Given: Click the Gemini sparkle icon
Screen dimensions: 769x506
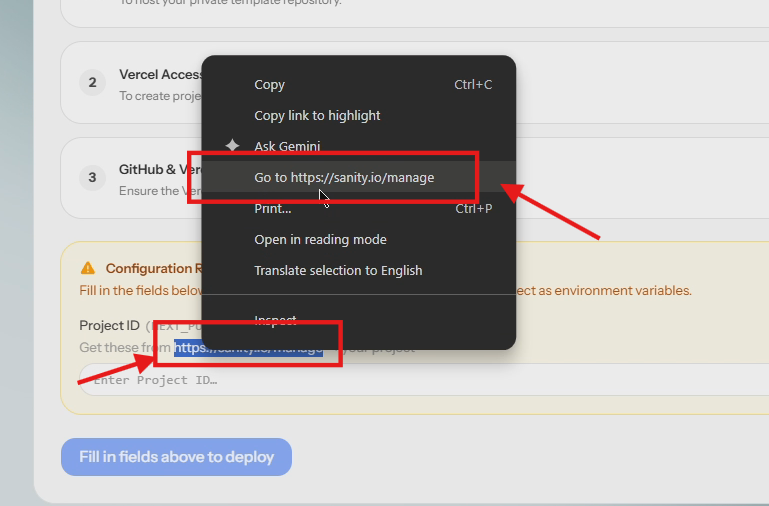Looking at the screenshot, I should (x=232, y=146).
